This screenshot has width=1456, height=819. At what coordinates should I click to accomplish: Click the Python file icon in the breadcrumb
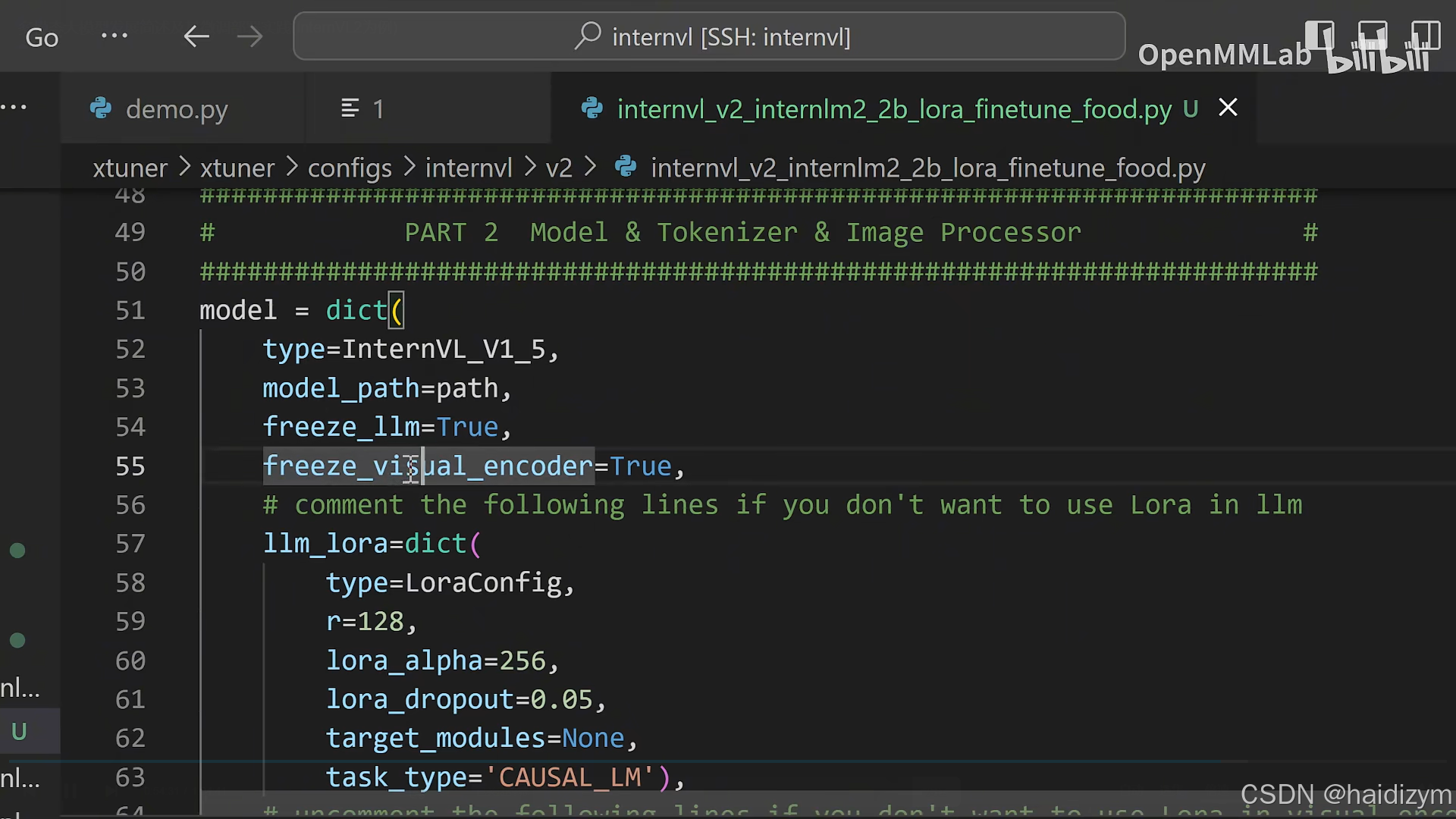click(626, 167)
